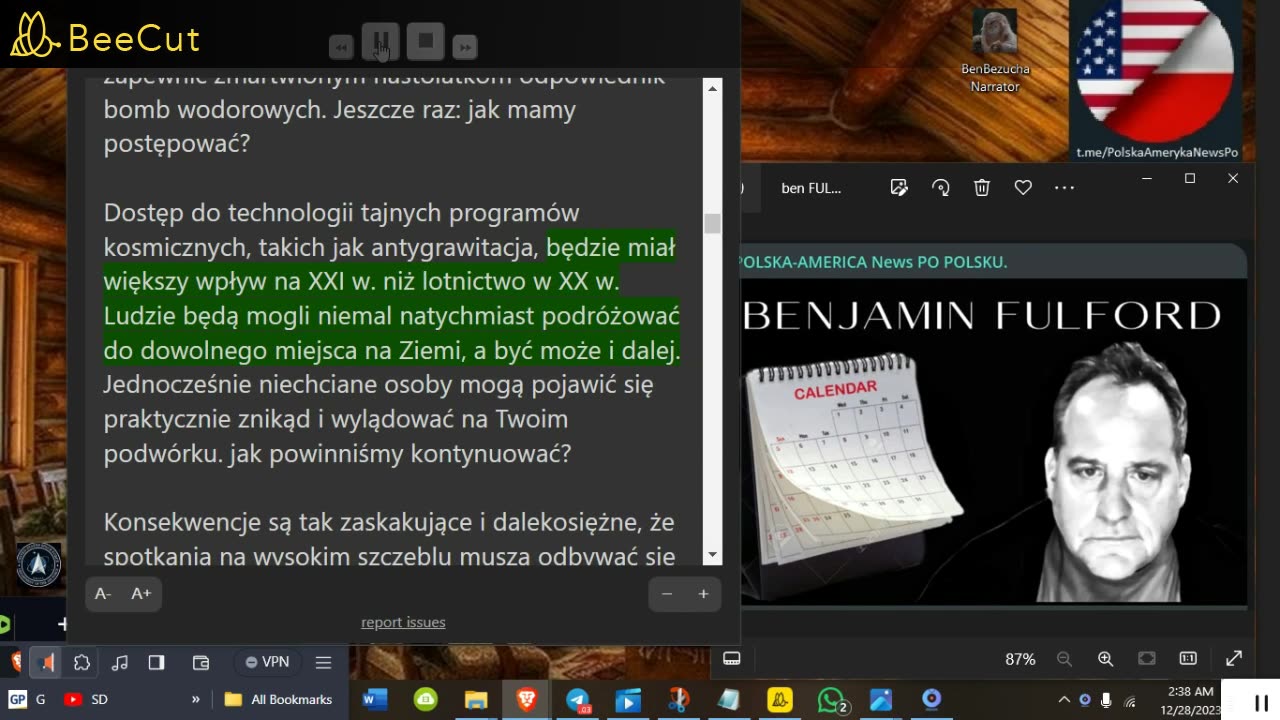
Task: Click the Edit image icon in Photos
Action: [899, 187]
